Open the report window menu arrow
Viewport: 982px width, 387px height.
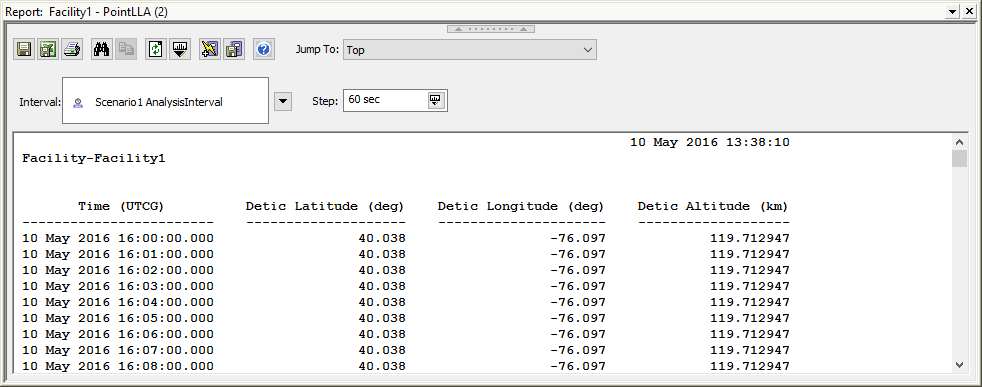point(953,11)
